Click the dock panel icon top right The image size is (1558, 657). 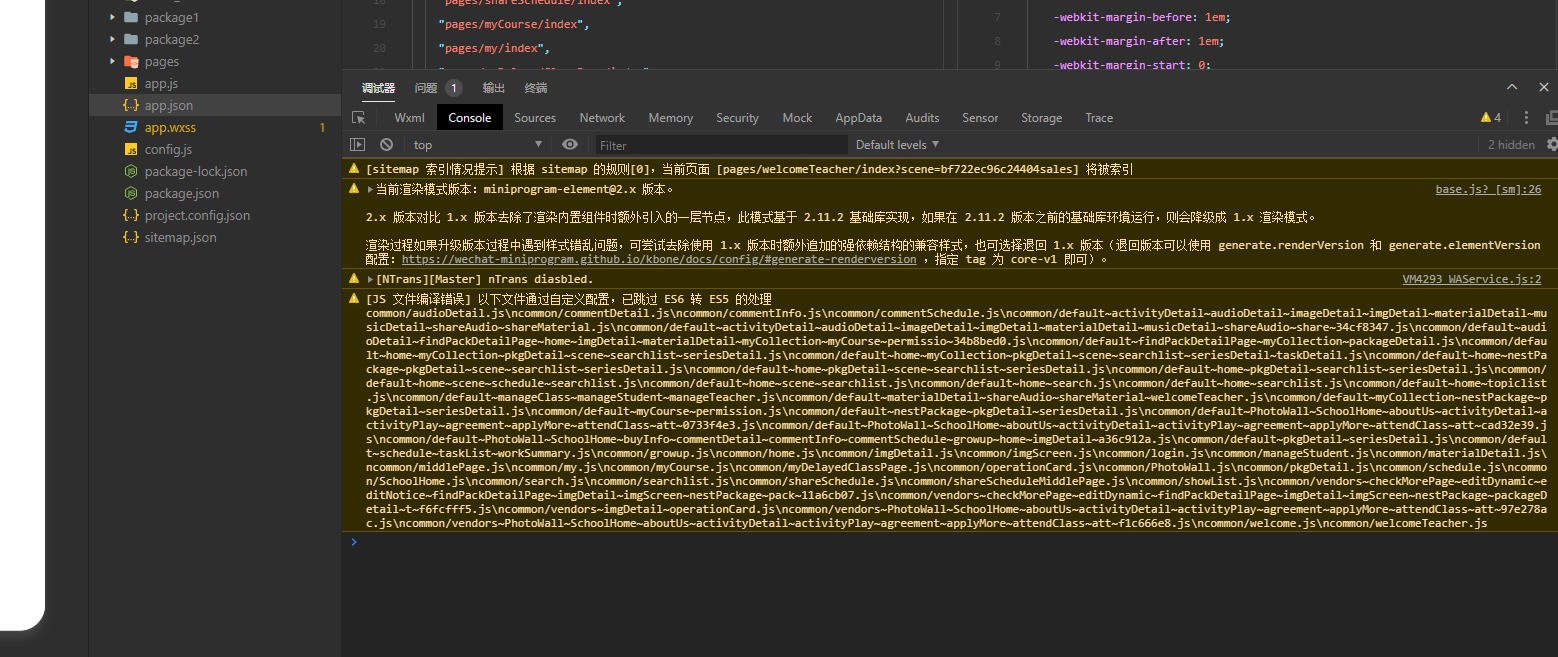click(x=1551, y=117)
